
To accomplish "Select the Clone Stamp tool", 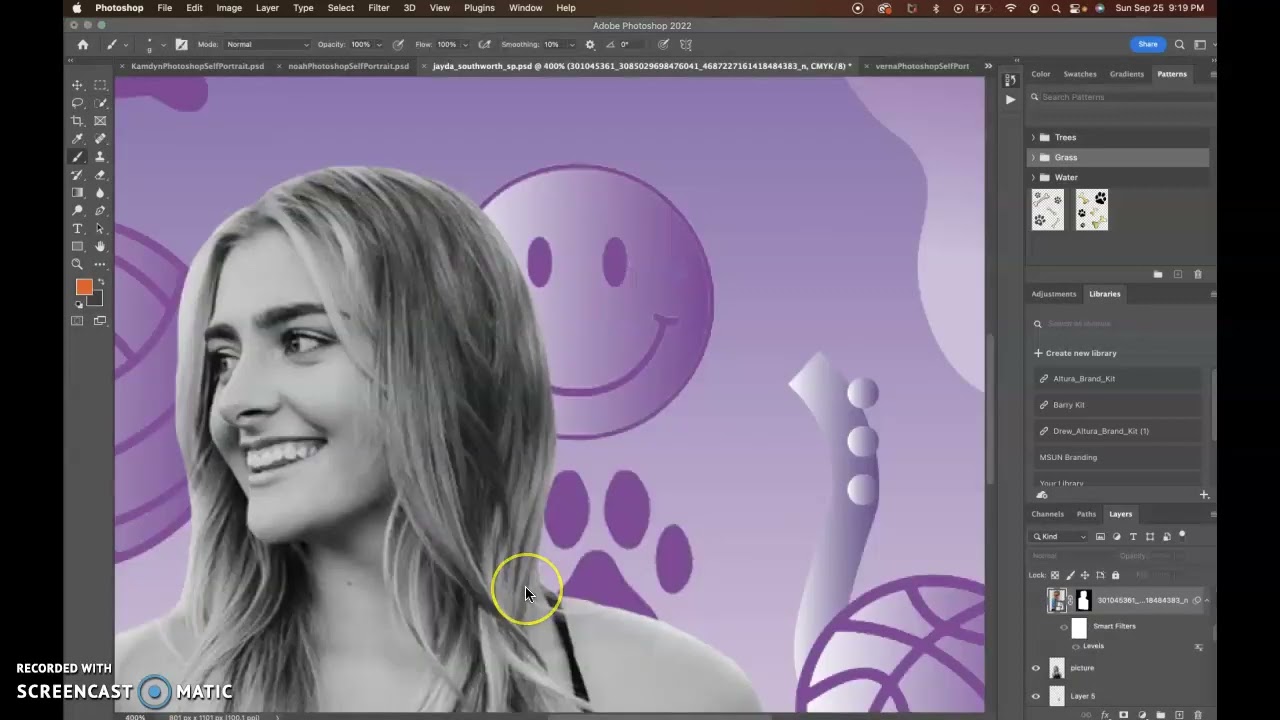I will 100,157.
